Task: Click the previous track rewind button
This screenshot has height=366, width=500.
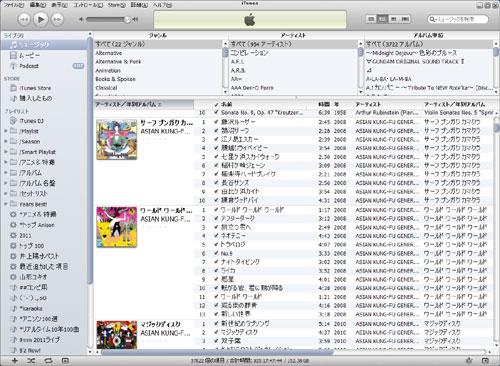Action: [x=24, y=19]
